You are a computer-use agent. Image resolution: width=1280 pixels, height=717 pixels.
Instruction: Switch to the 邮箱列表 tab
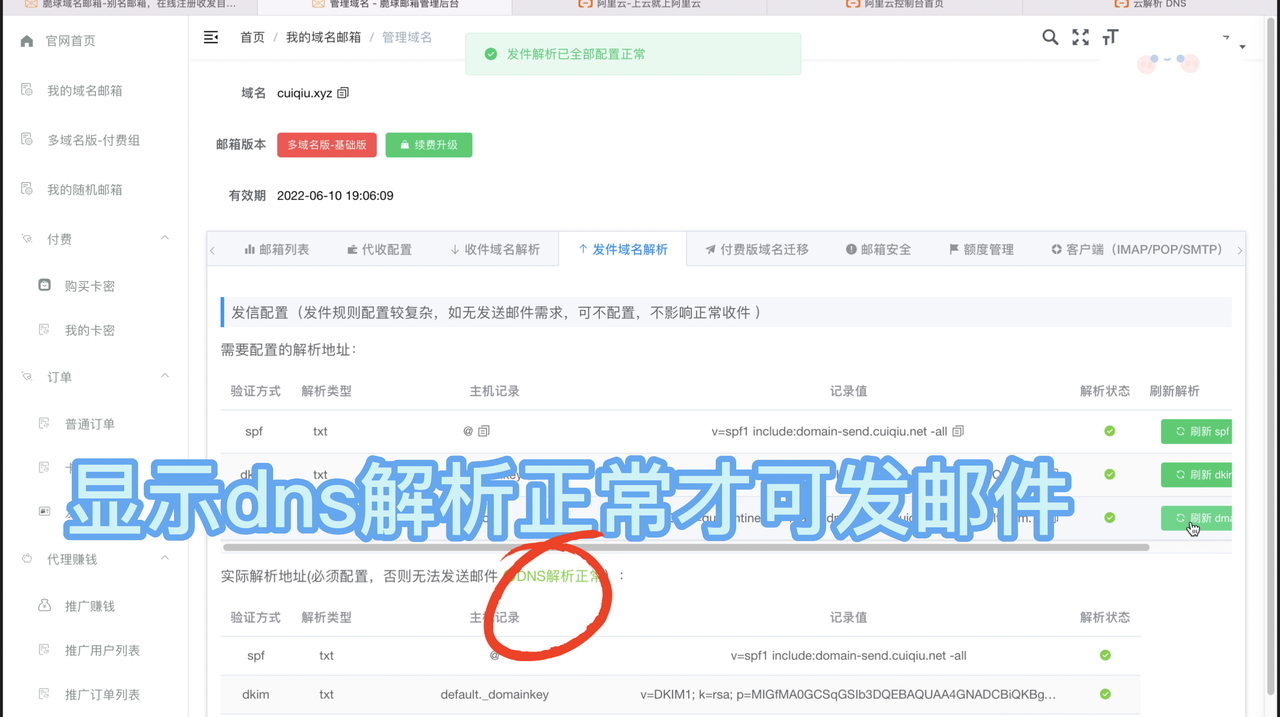pos(277,250)
